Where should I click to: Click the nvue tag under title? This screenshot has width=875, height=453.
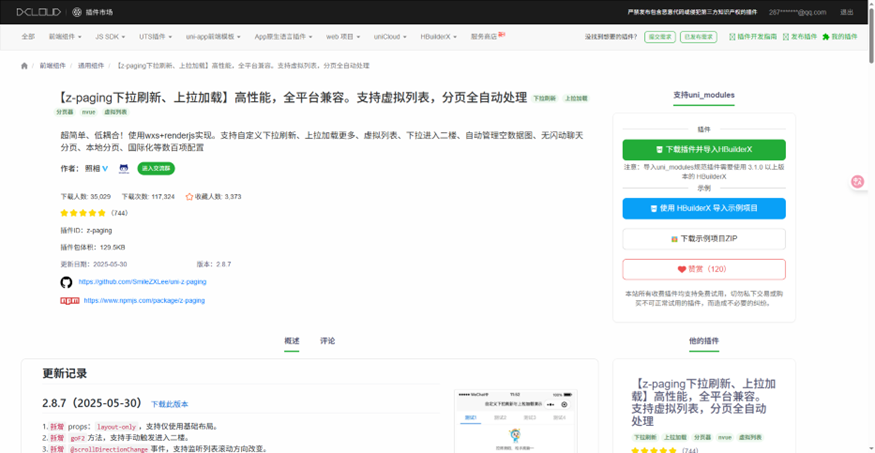88,112
